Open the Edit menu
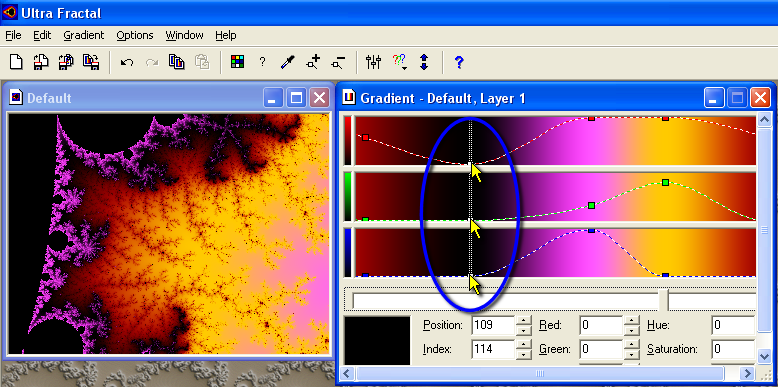The image size is (778, 387). tap(42, 35)
